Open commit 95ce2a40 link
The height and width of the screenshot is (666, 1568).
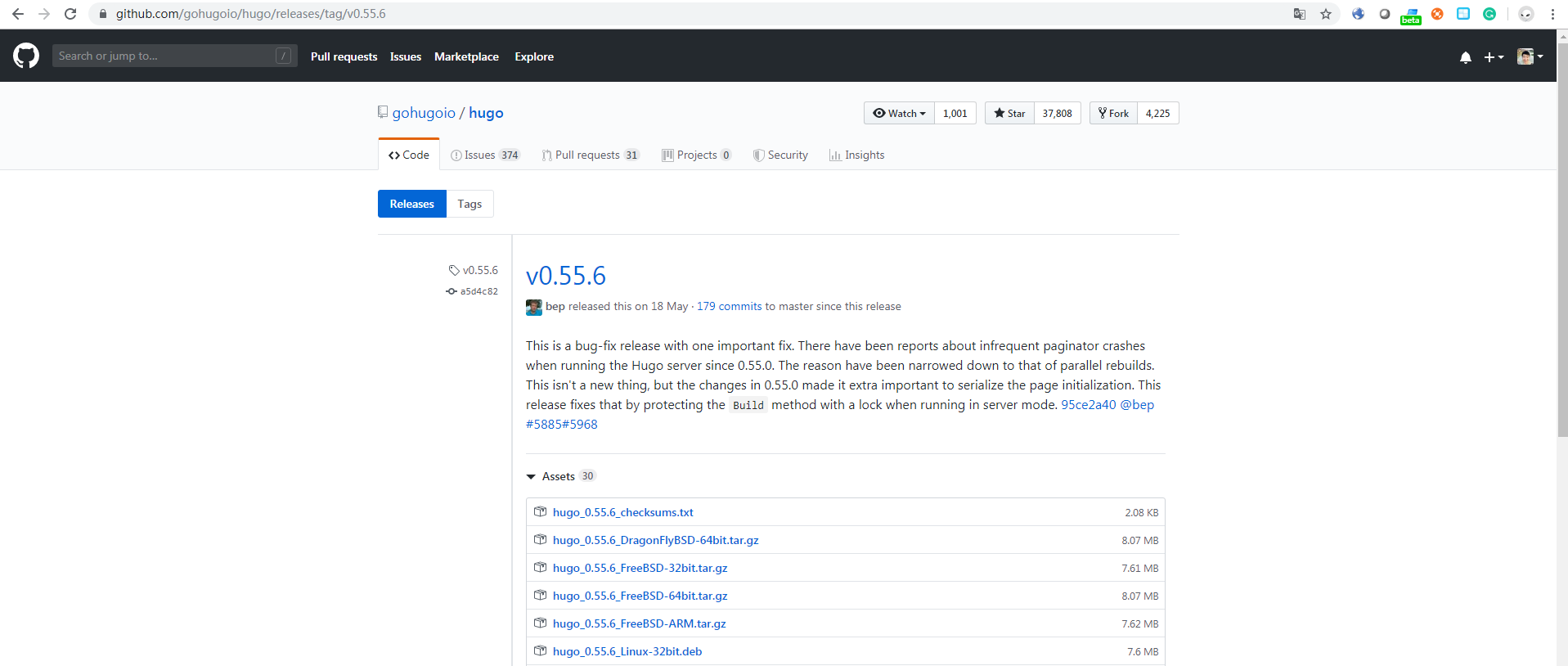point(1089,404)
